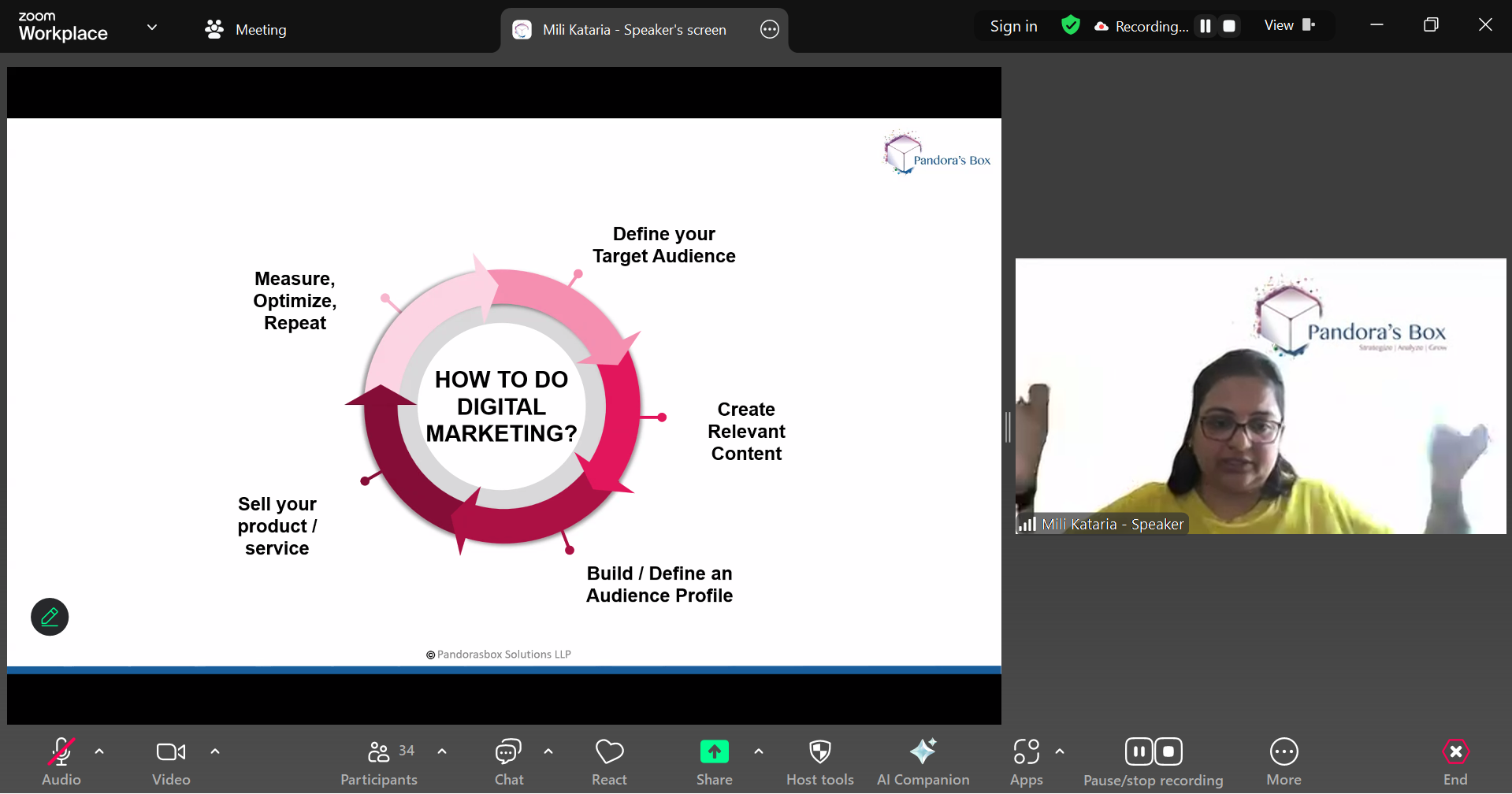This screenshot has height=794, width=1512.
Task: Open the Chat panel
Action: coord(508,761)
